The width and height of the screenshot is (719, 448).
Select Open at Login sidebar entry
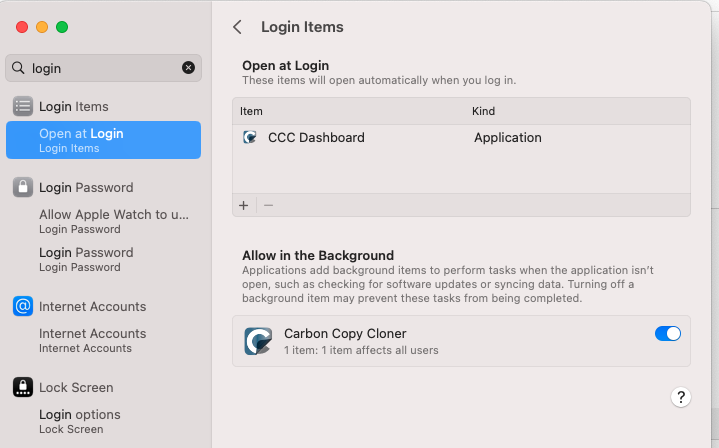103,140
